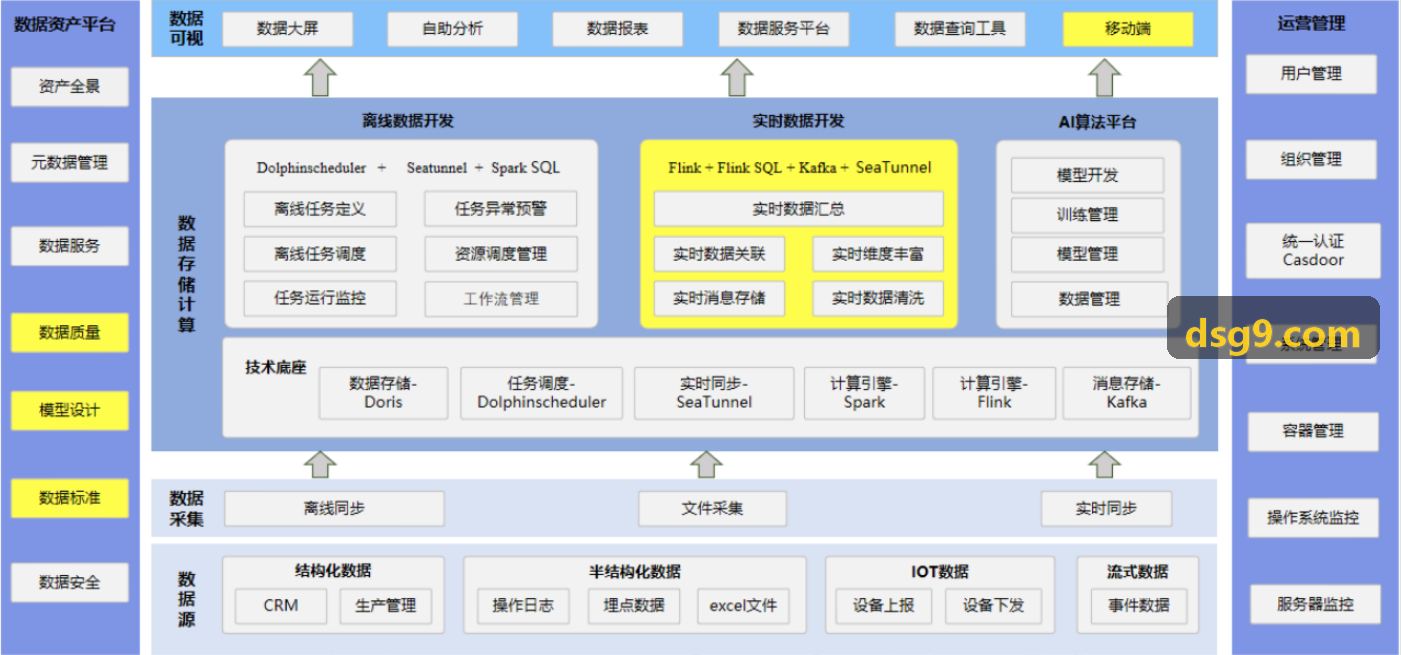Select the 任务运行监控 box

320,298
